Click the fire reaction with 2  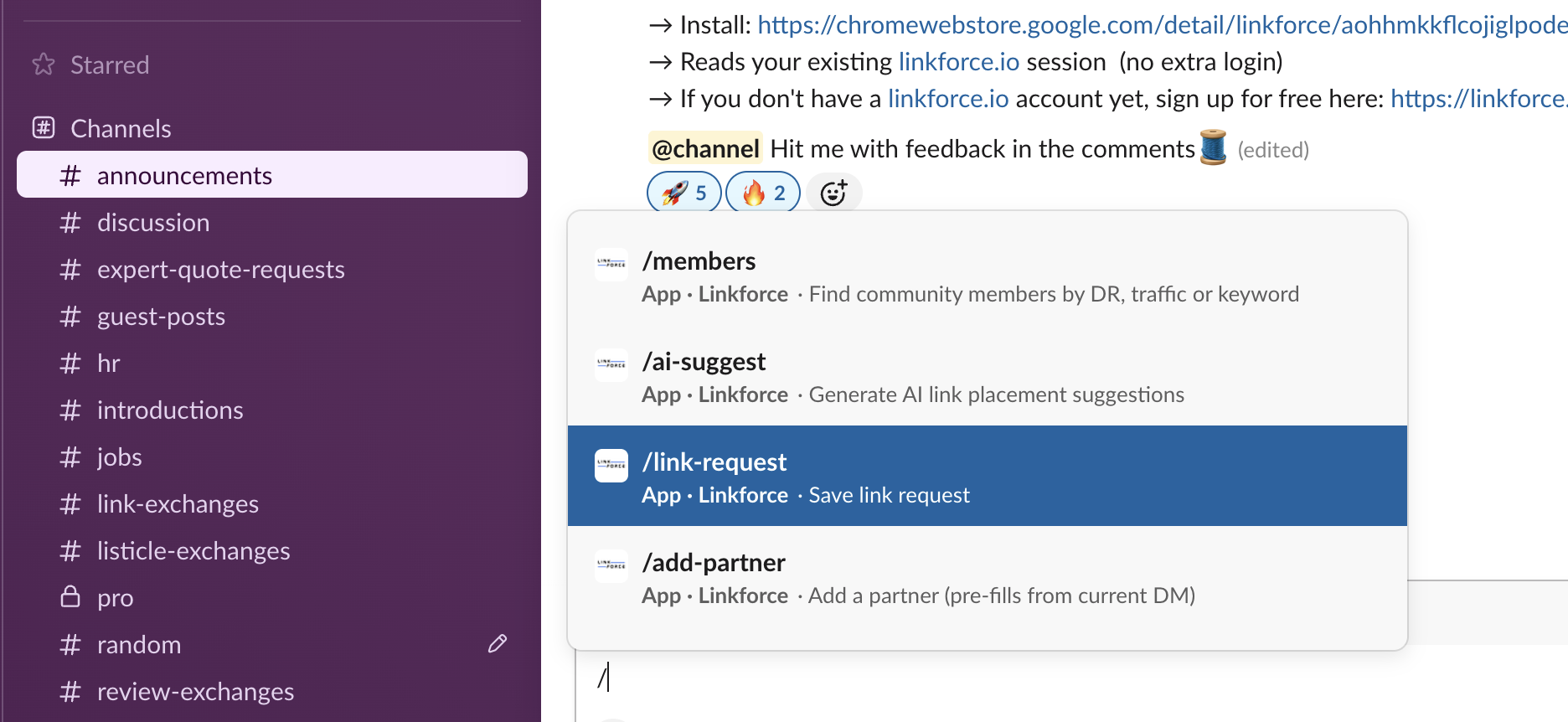(763, 193)
